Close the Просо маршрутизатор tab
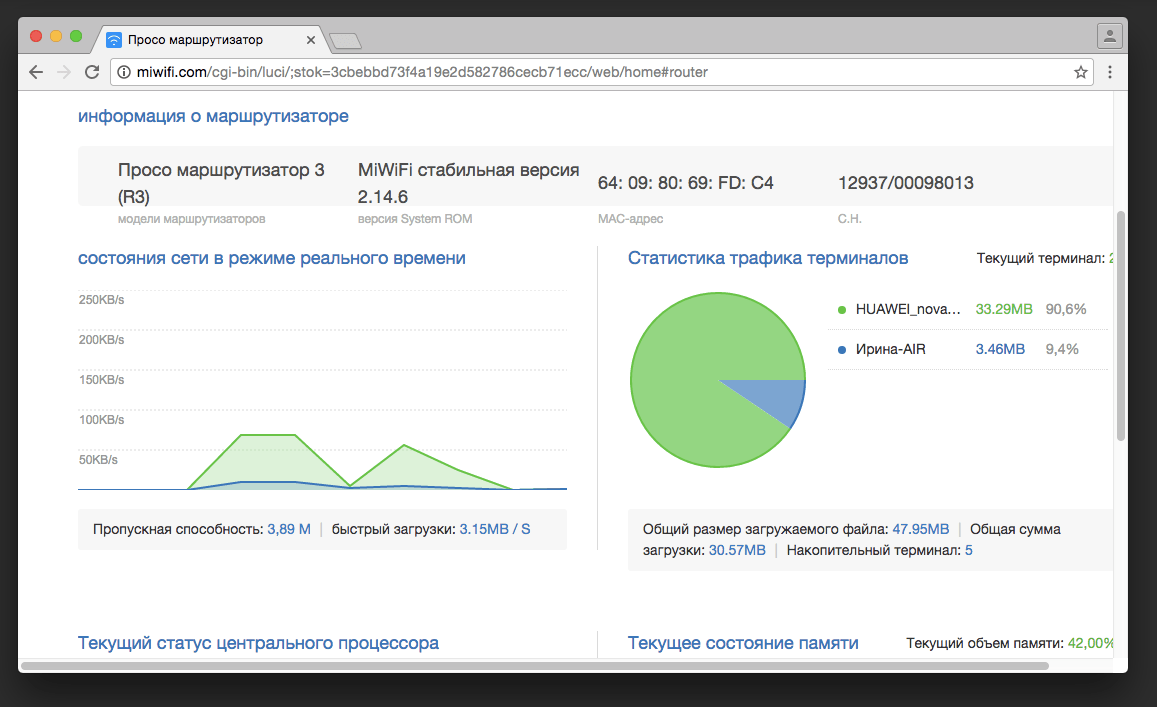The height and width of the screenshot is (707, 1157). tap(311, 40)
